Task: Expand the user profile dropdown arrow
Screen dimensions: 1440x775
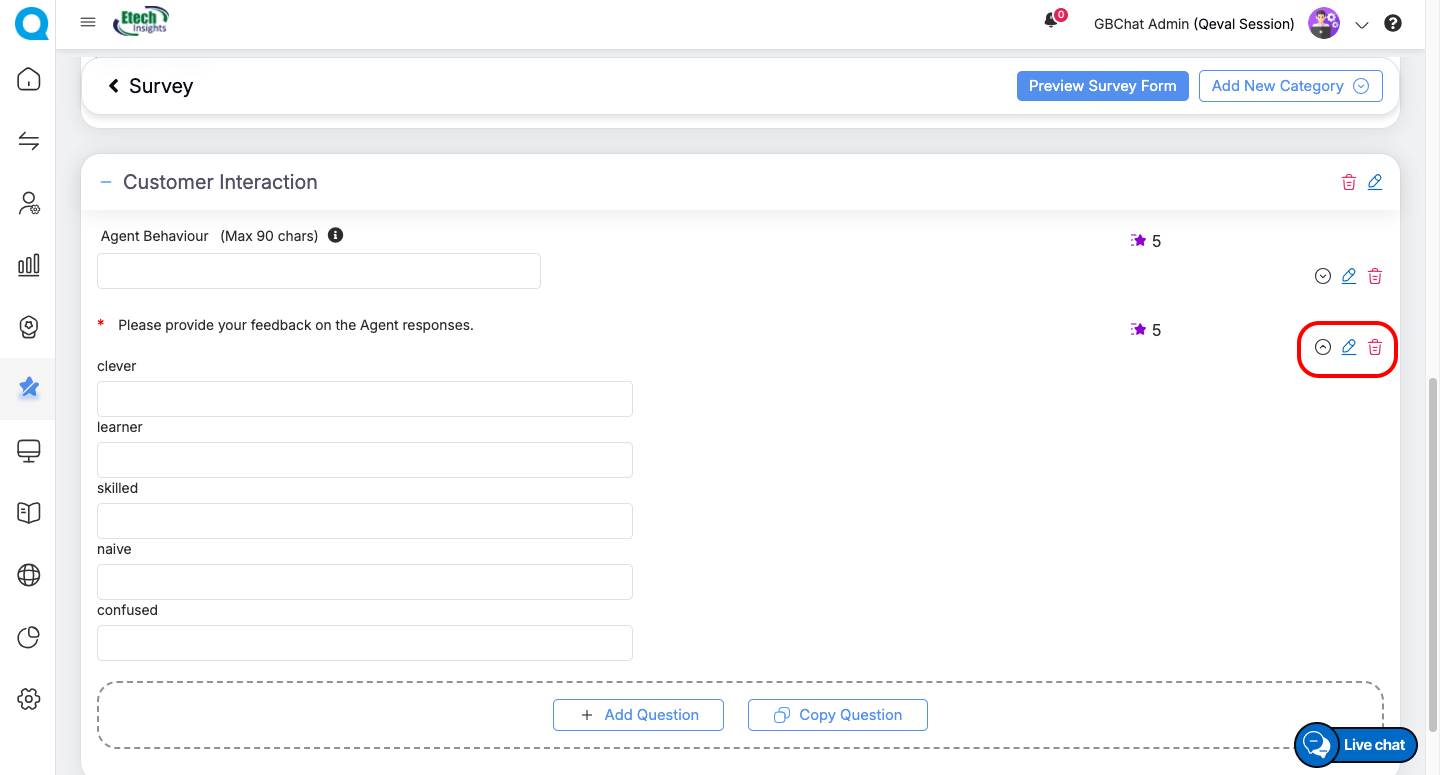Action: 1361,25
